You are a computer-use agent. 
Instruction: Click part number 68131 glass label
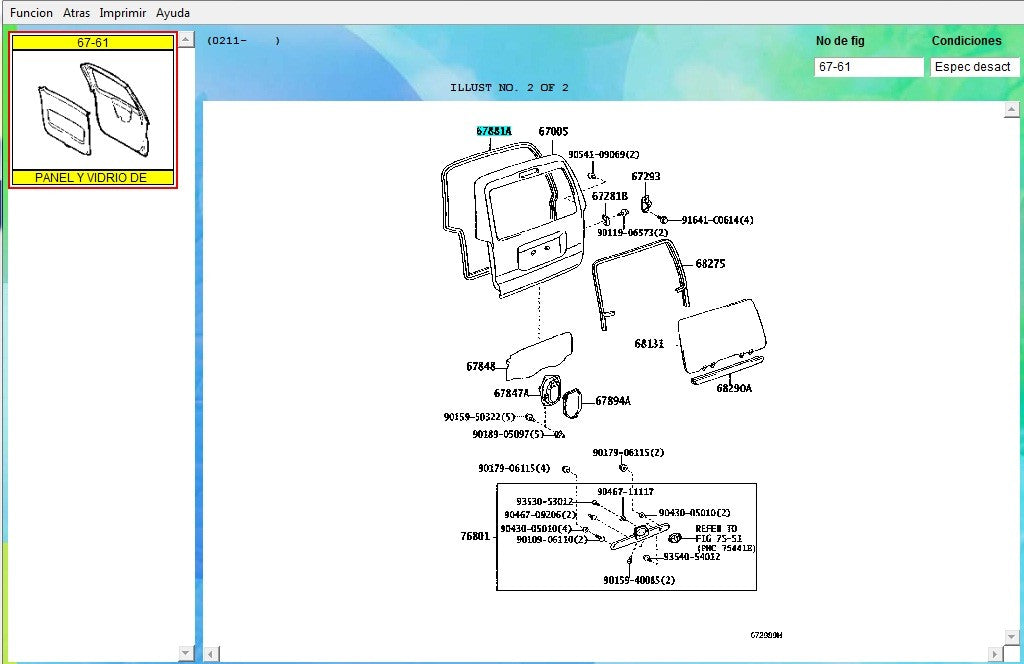click(x=649, y=343)
